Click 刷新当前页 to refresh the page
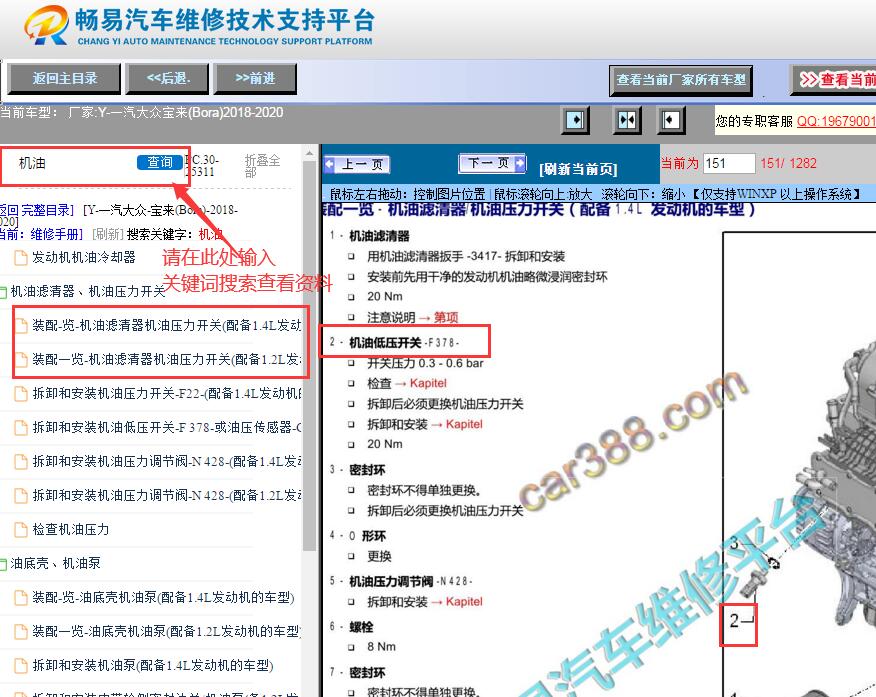This screenshot has height=697, width=876. pyautogui.click(x=578, y=169)
